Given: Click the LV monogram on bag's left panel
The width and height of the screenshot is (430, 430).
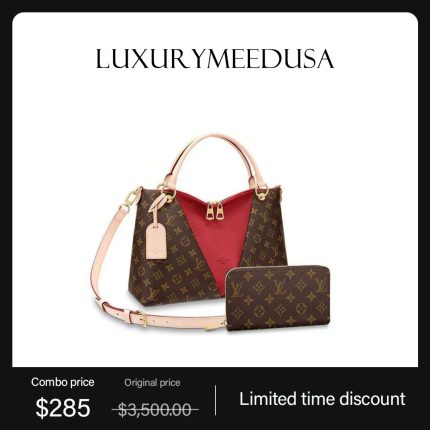Looking at the screenshot, I should 168,217.
